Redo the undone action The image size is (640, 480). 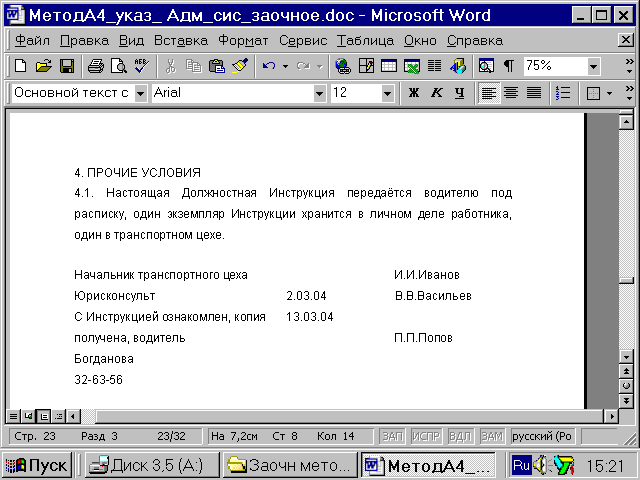click(x=303, y=66)
